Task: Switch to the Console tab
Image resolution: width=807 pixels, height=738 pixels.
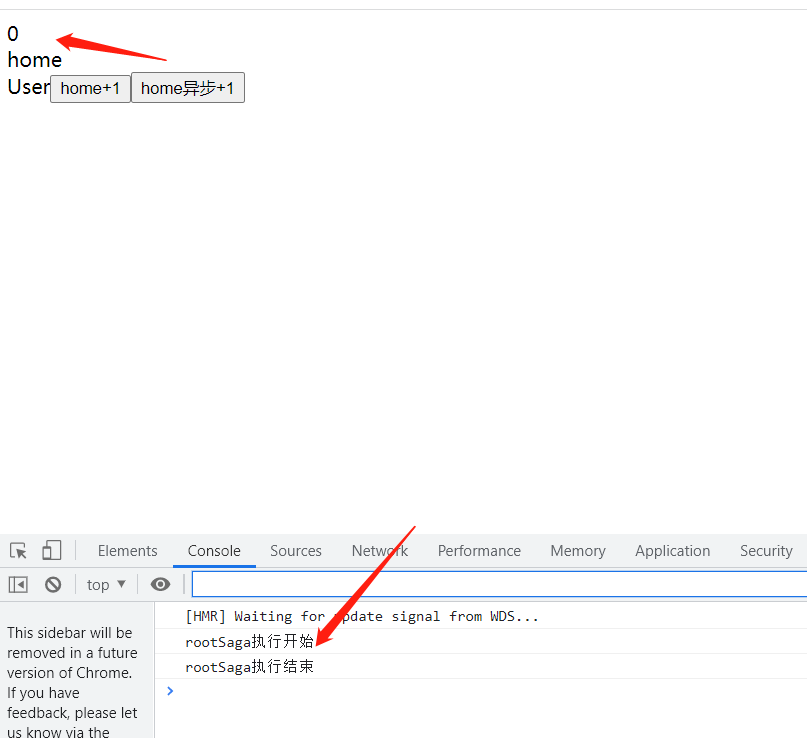Action: [x=214, y=551]
